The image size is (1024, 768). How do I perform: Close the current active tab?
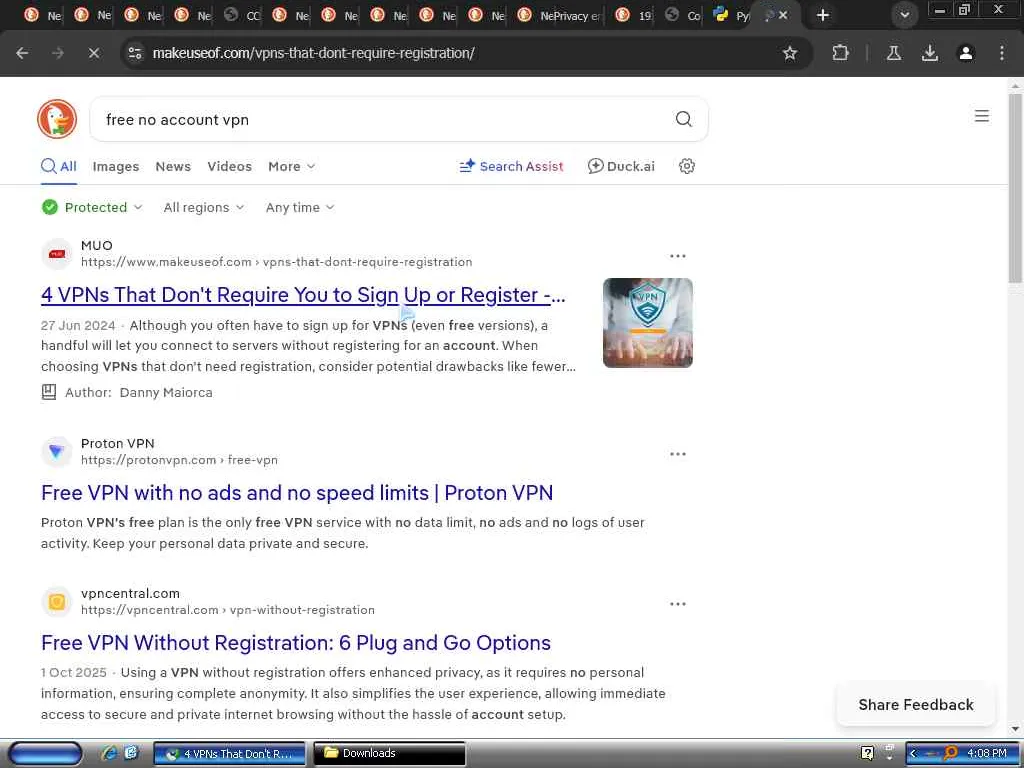783,15
